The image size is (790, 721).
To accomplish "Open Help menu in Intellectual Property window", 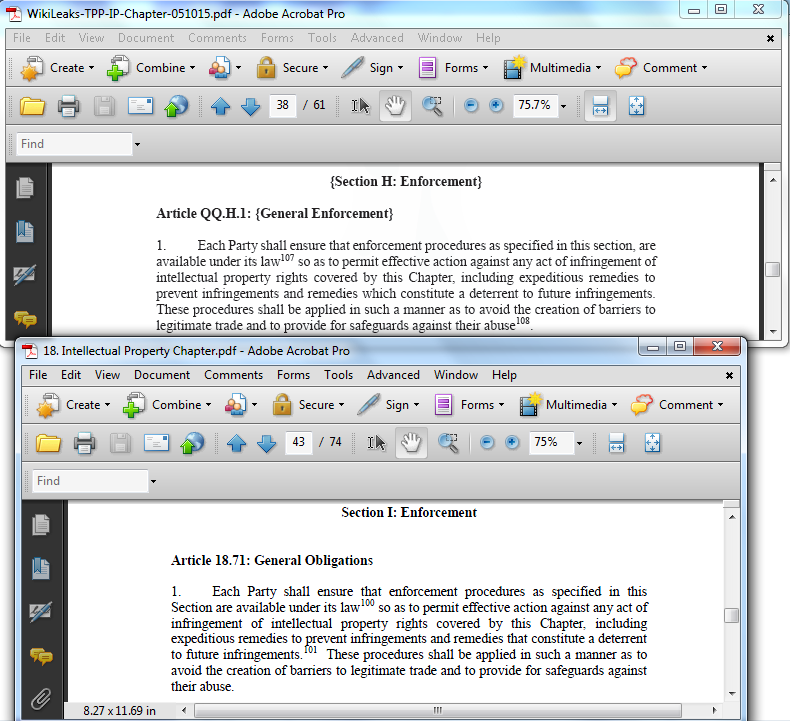I will pos(504,375).
